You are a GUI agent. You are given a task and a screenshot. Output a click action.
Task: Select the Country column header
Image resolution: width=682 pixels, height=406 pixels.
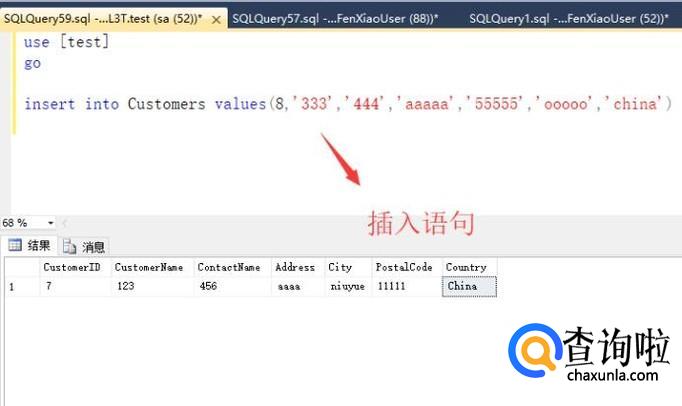pos(469,267)
